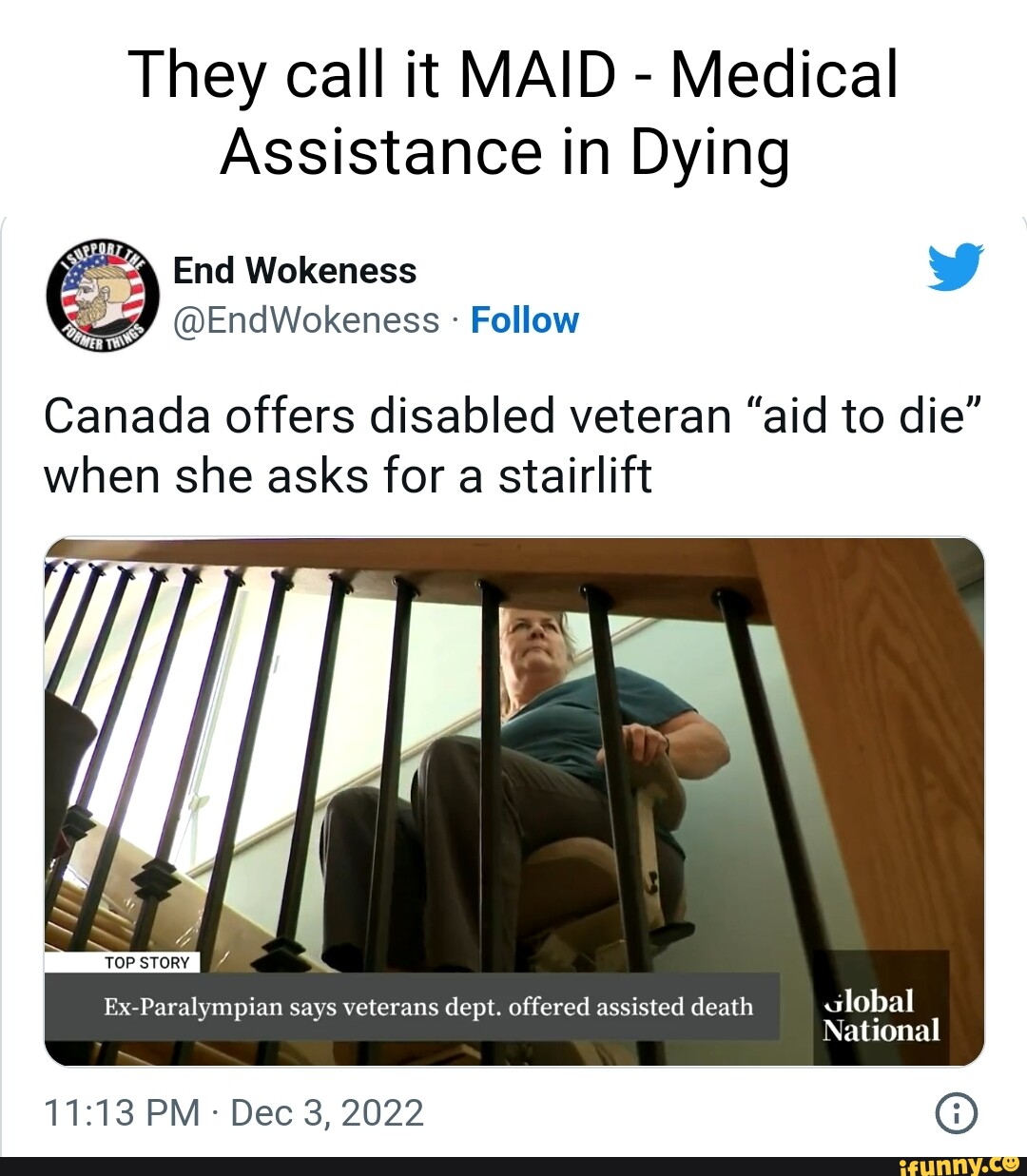Click the tweet text about disabled veteran
The image size is (1027, 1176).
(512, 445)
